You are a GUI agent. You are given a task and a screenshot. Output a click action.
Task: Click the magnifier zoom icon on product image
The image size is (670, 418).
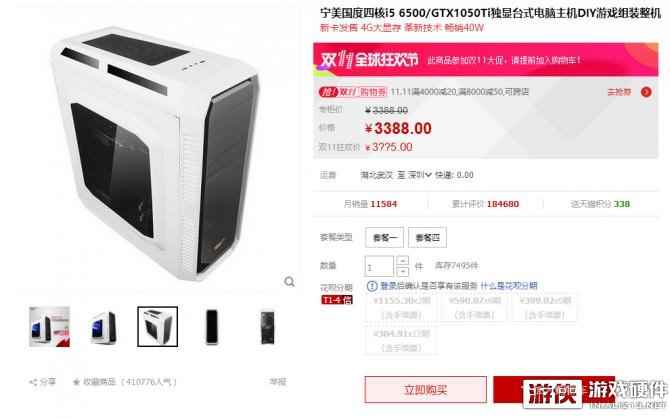coord(289,282)
